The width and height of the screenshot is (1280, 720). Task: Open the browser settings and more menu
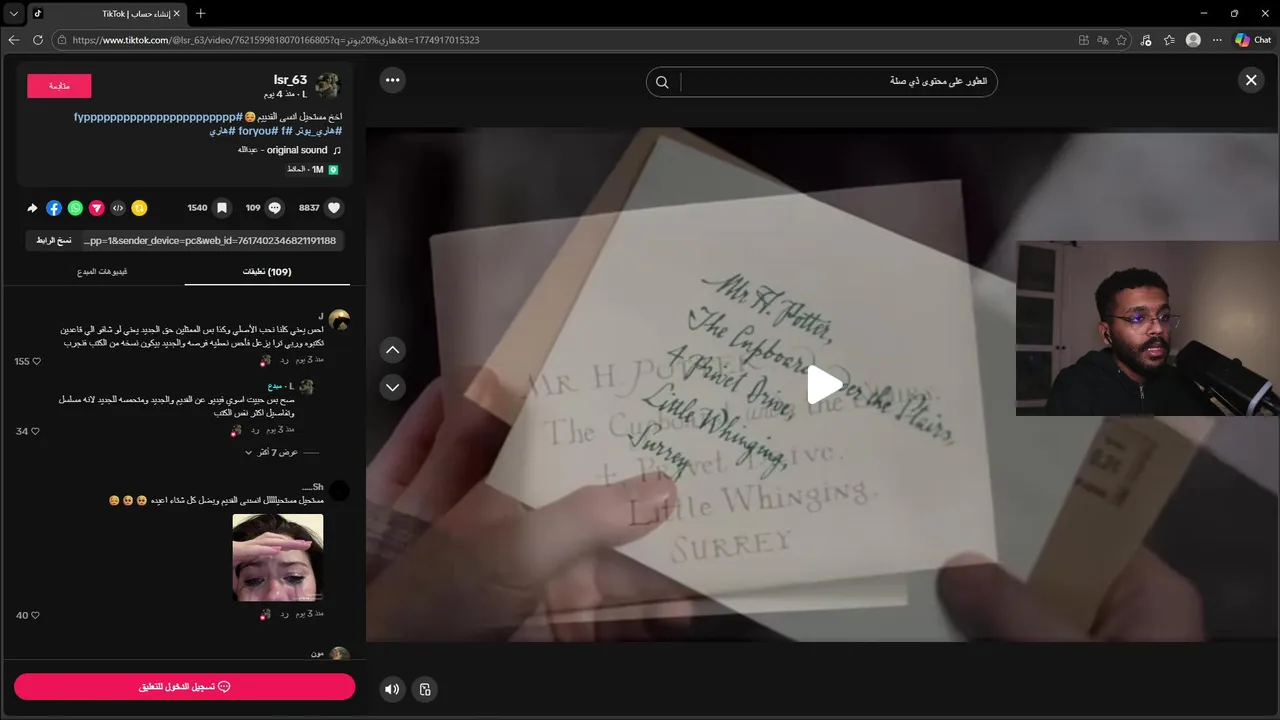(x=1217, y=40)
